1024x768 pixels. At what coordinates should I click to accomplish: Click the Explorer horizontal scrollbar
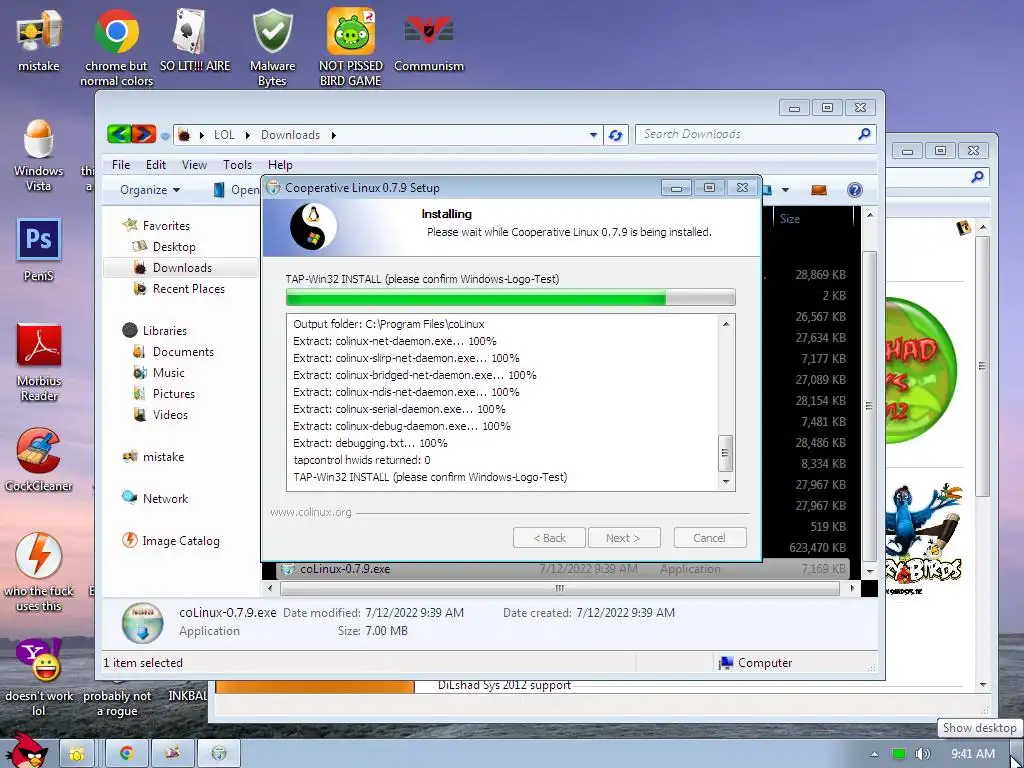(559, 588)
